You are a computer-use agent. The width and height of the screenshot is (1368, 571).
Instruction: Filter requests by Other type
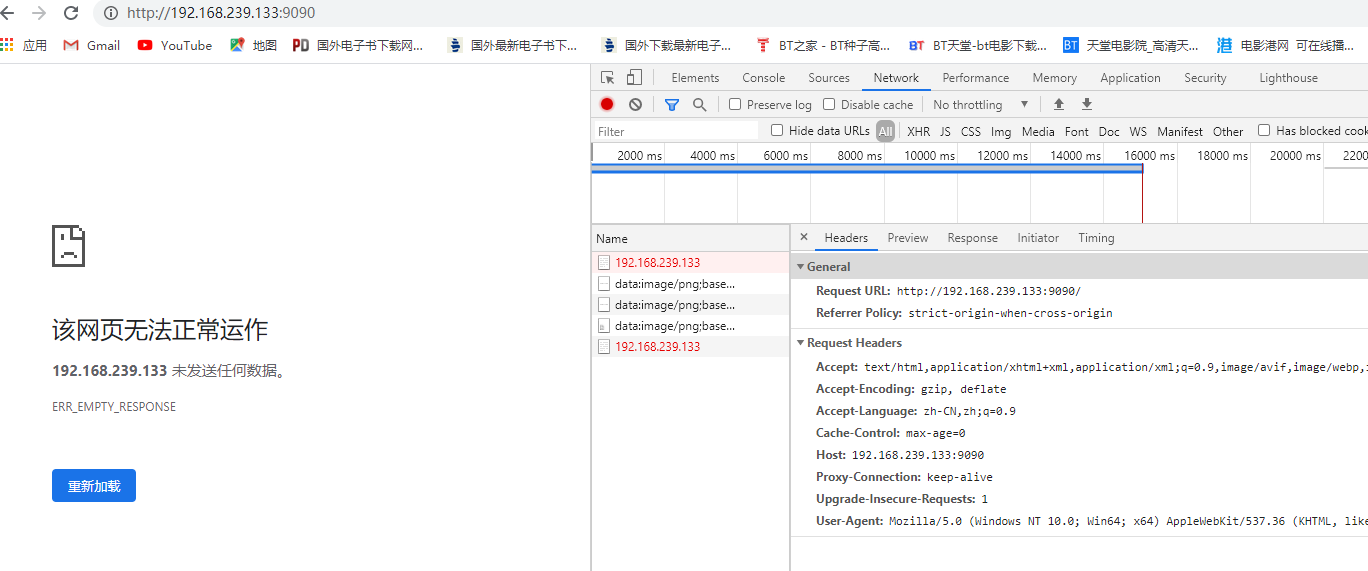[1228, 131]
